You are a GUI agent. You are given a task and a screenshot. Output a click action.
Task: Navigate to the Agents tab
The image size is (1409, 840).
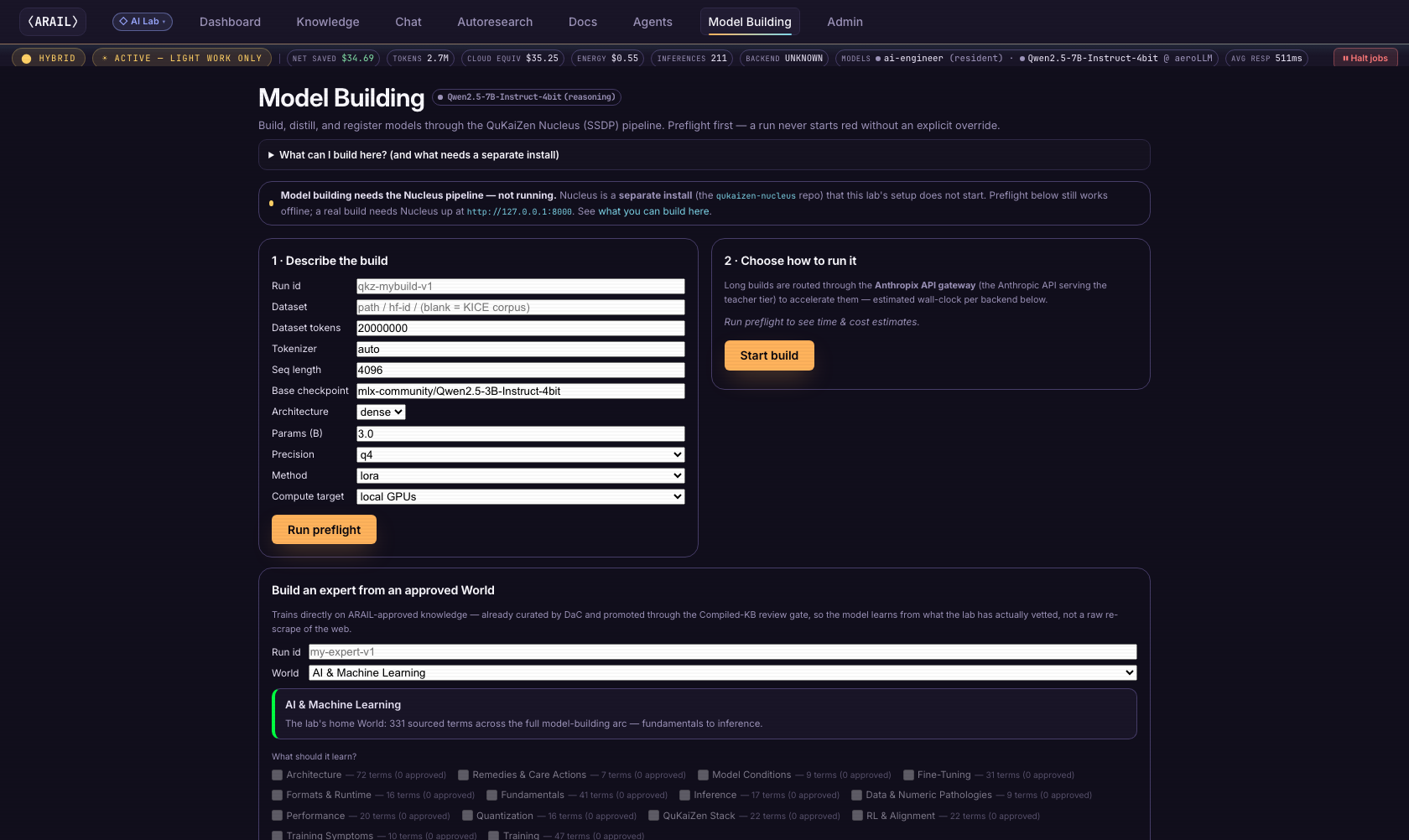pos(653,22)
